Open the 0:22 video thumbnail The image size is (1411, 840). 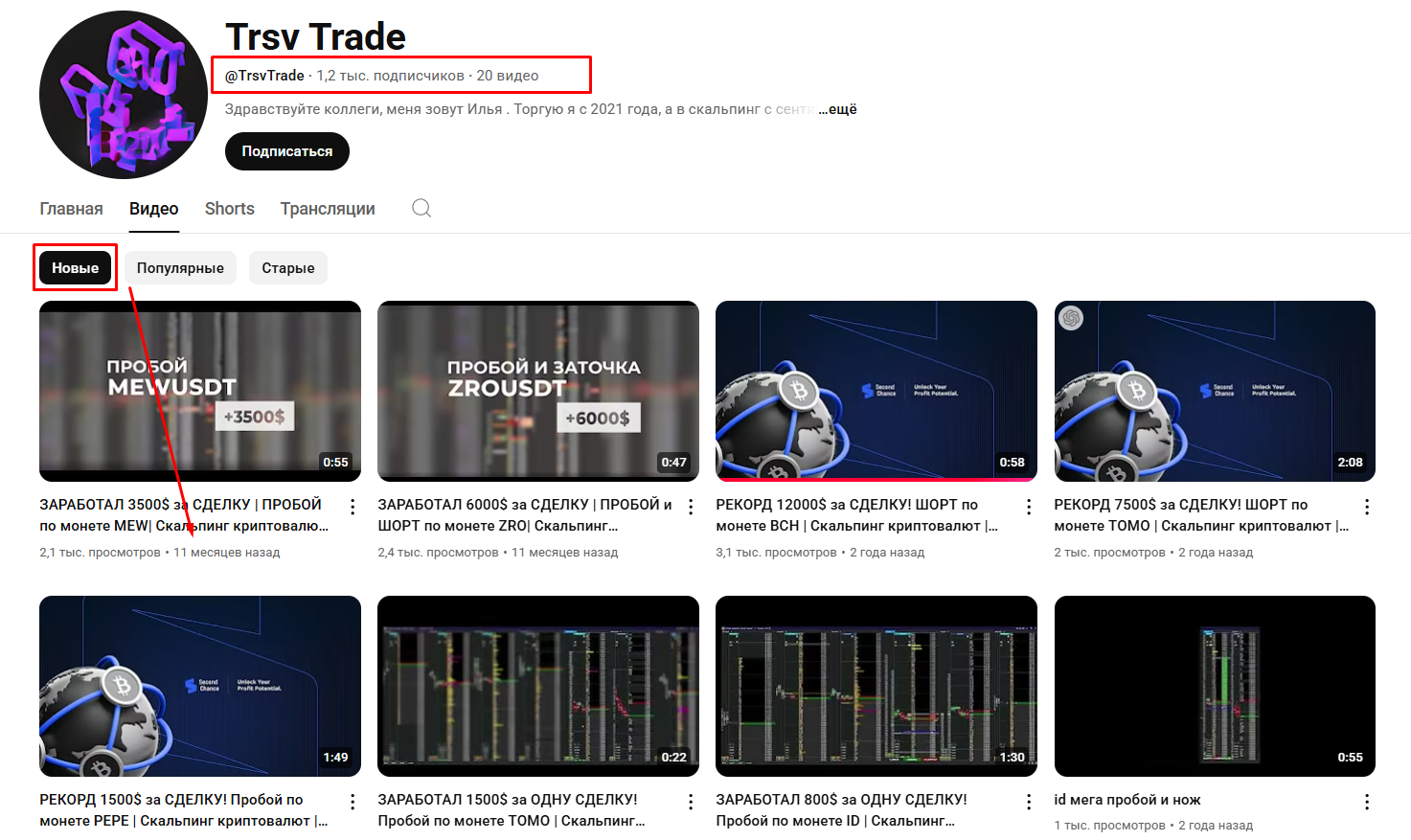538,686
